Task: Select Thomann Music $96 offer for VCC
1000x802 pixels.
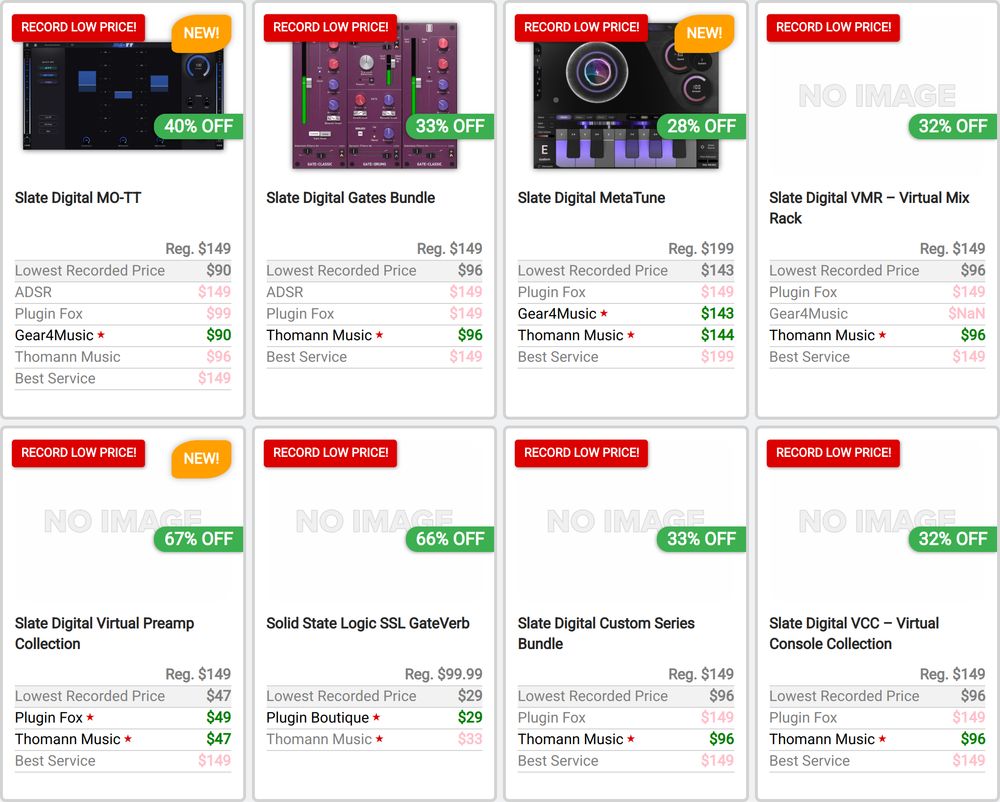Action: point(877,740)
